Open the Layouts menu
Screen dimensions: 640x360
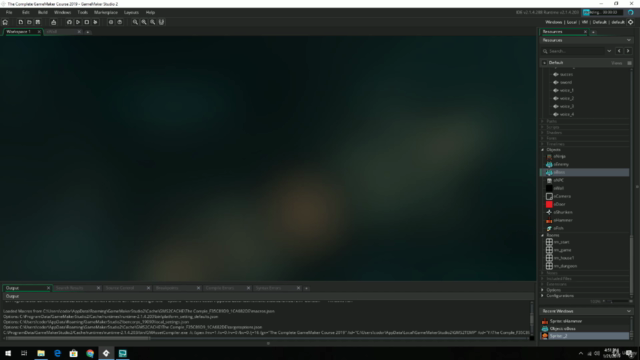(x=131, y=12)
